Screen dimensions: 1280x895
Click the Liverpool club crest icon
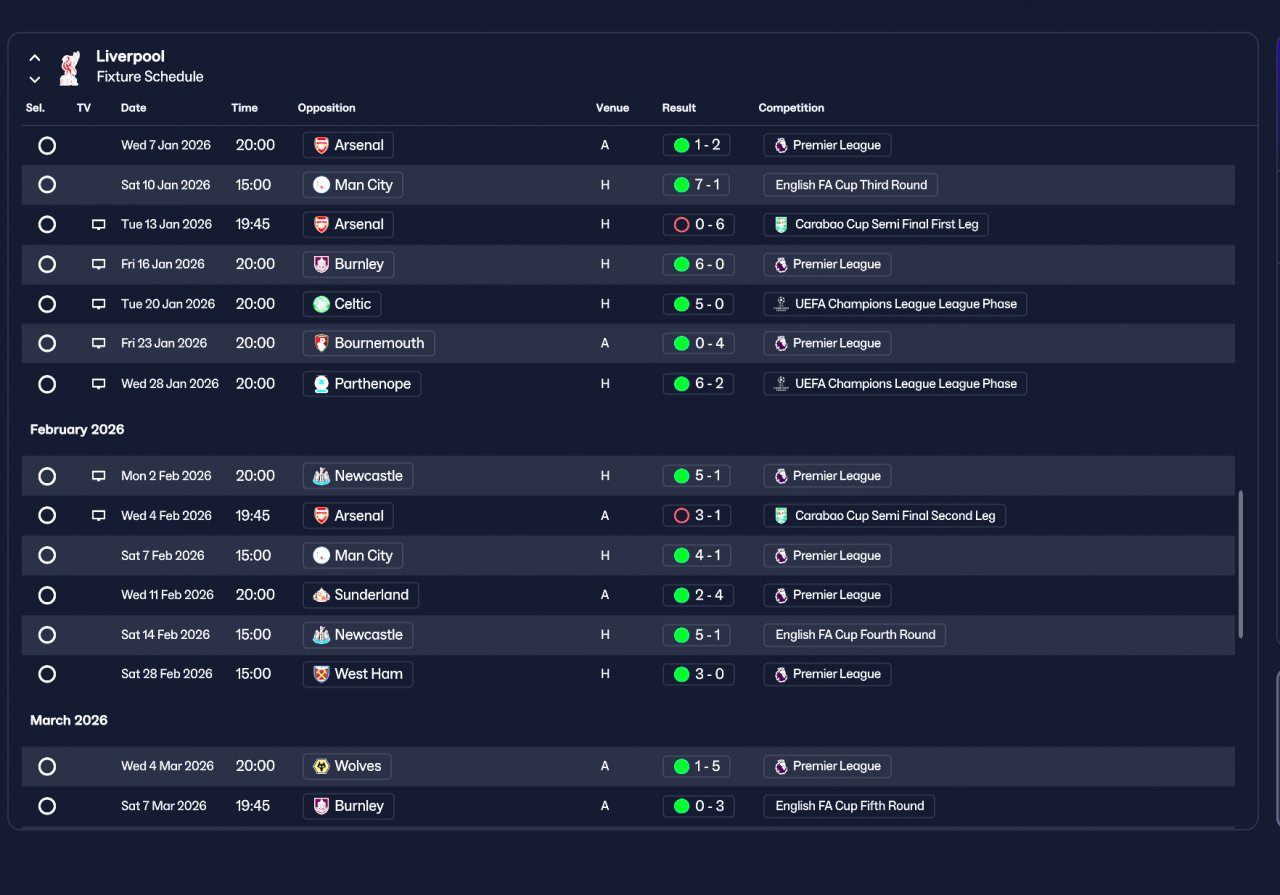tap(69, 67)
